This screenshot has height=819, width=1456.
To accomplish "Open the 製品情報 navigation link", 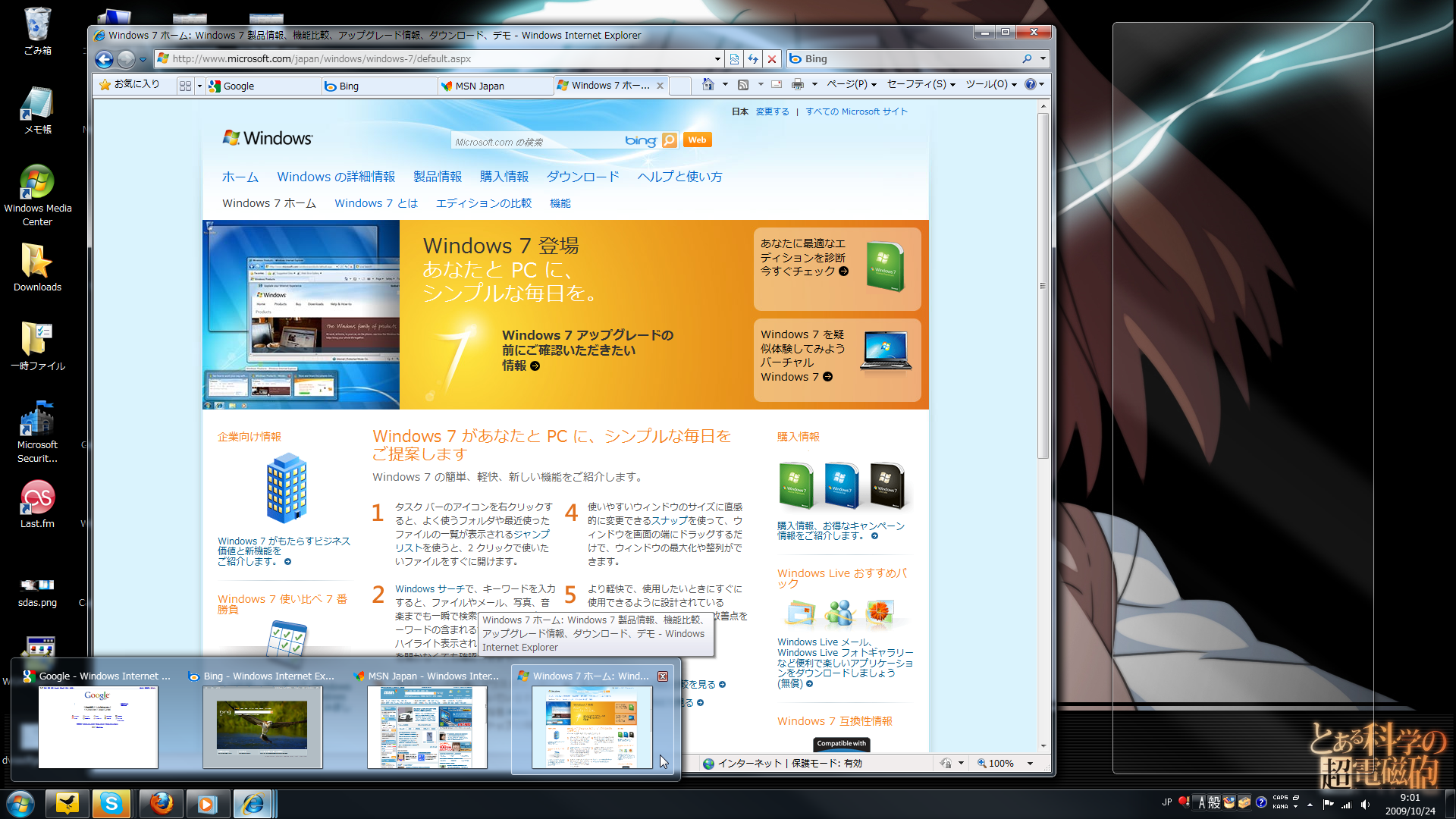I will [438, 177].
